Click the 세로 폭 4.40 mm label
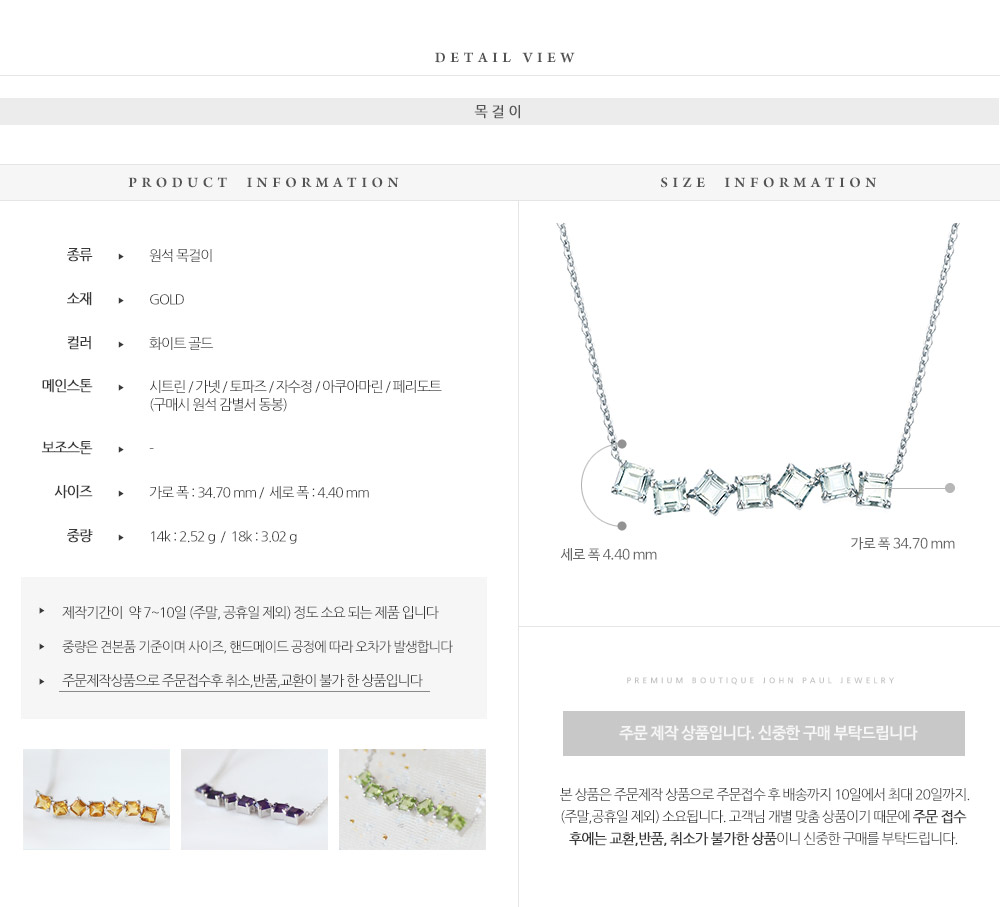 click(608, 554)
